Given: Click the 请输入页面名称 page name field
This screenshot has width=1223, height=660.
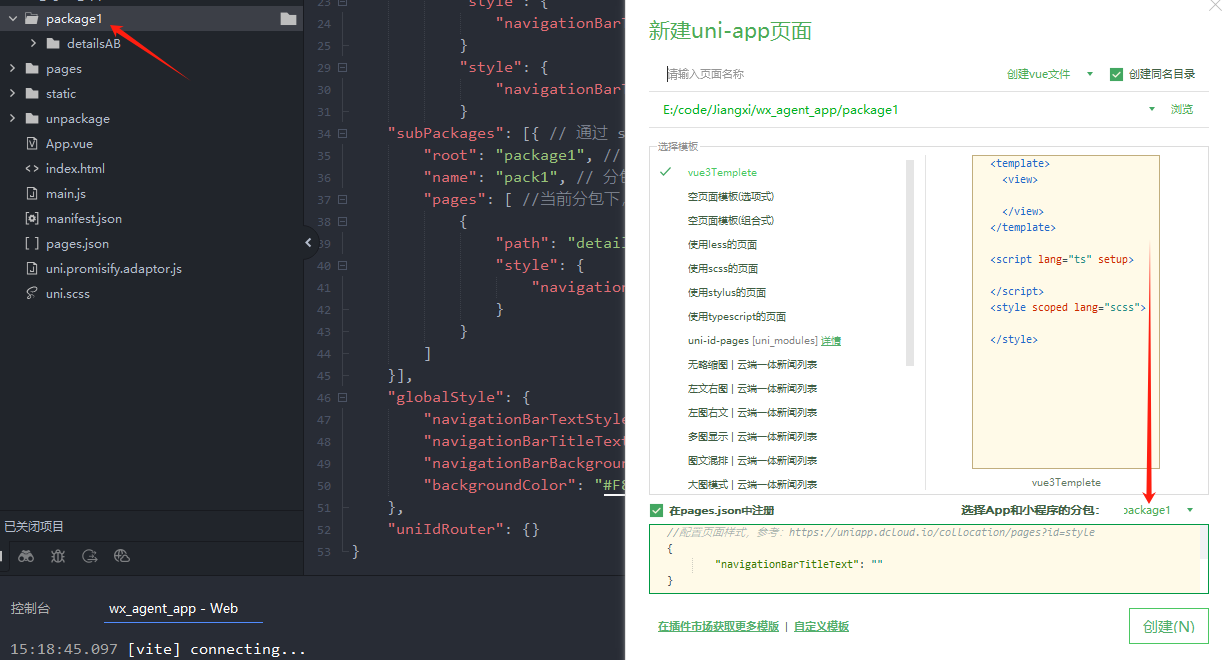Looking at the screenshot, I should click(830, 74).
